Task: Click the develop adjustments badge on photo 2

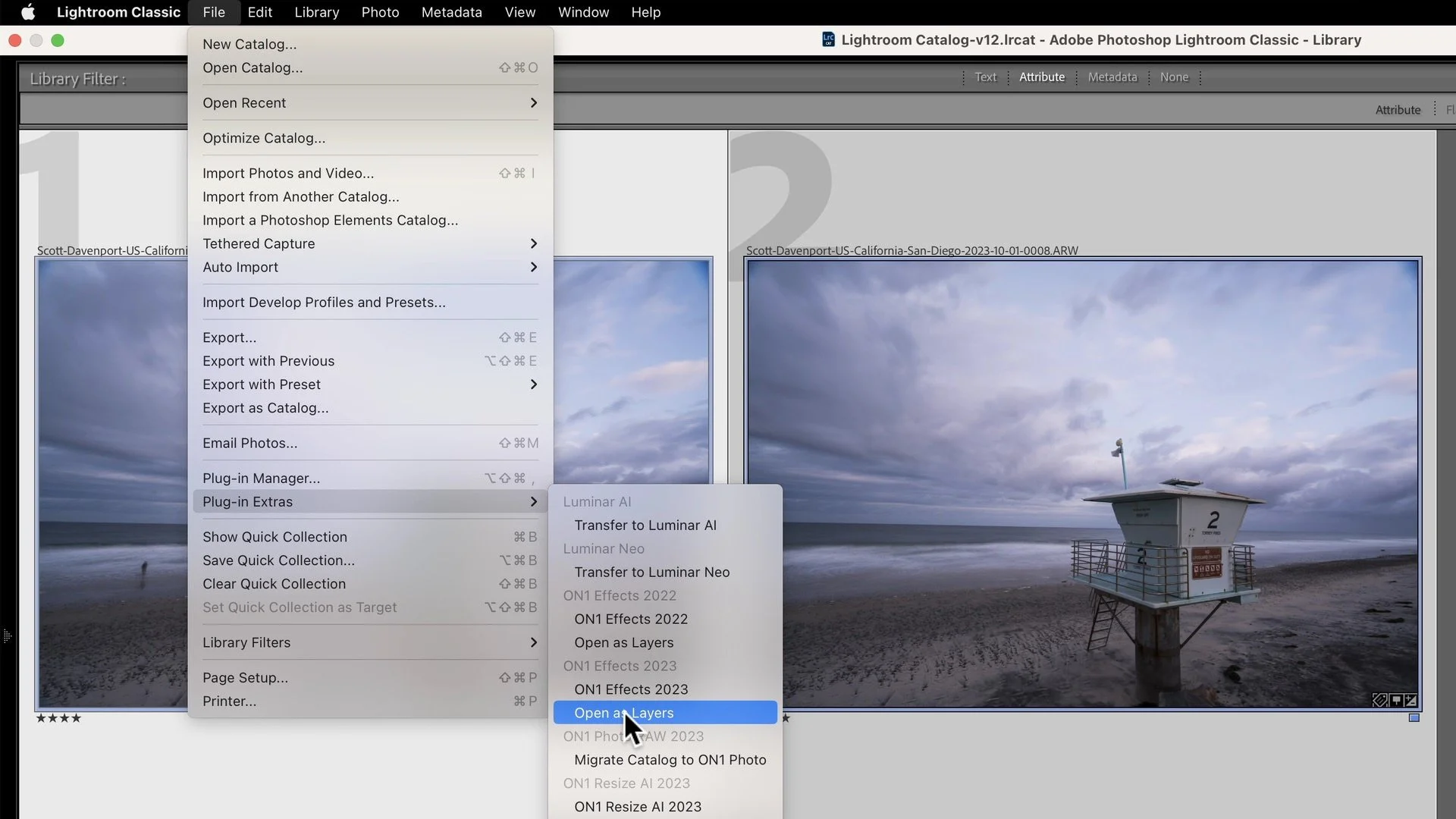Action: (1410, 700)
